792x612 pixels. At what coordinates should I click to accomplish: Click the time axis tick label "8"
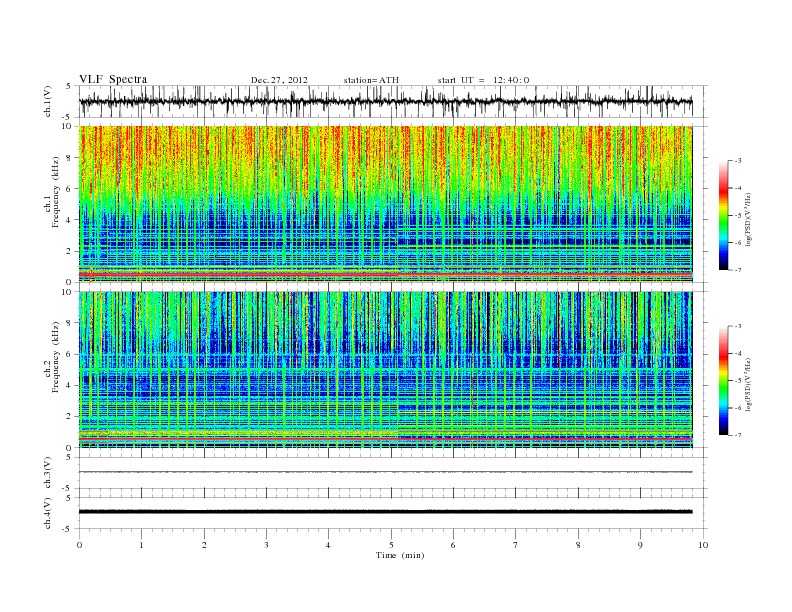(x=578, y=545)
